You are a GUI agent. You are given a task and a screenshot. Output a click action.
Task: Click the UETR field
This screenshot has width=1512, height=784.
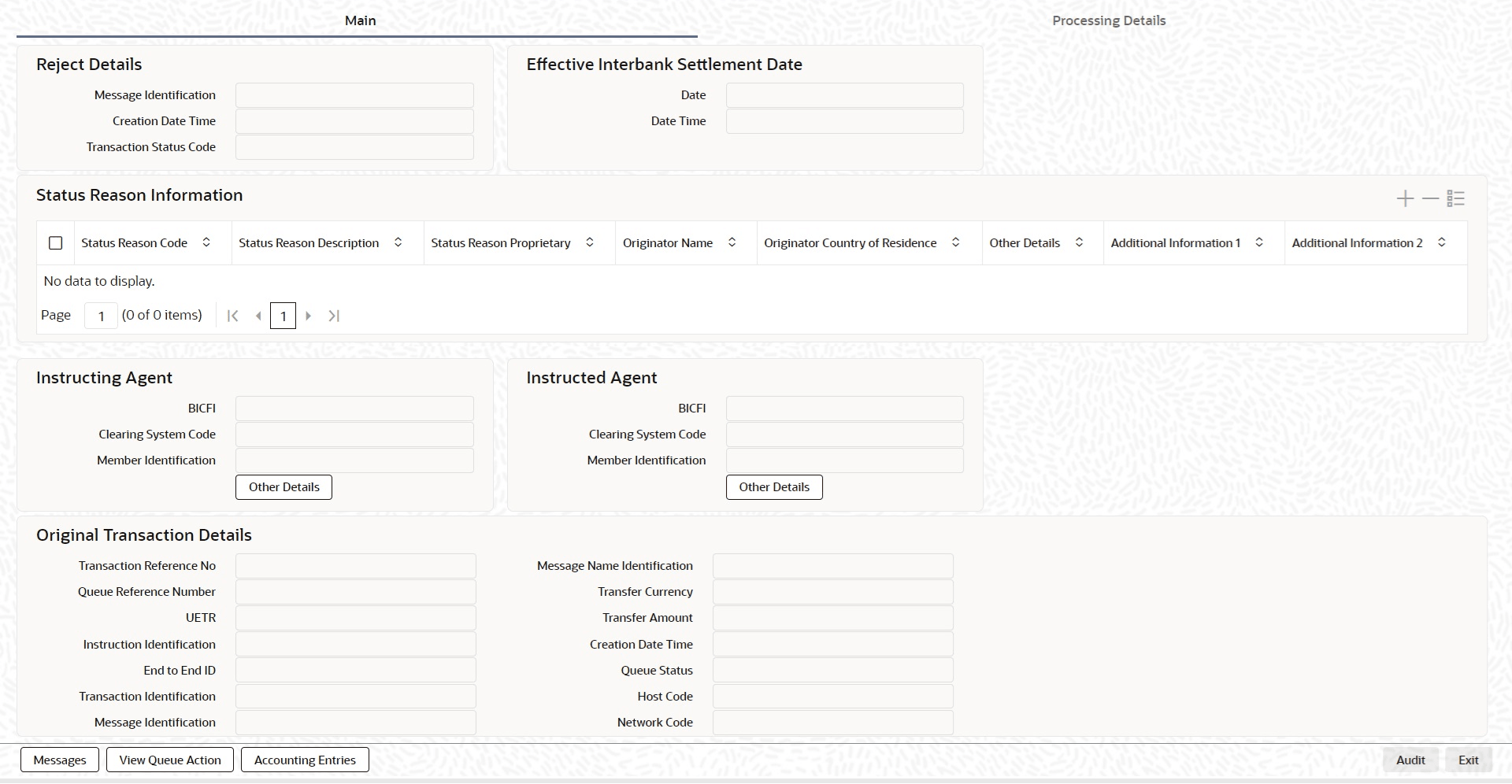click(x=356, y=618)
